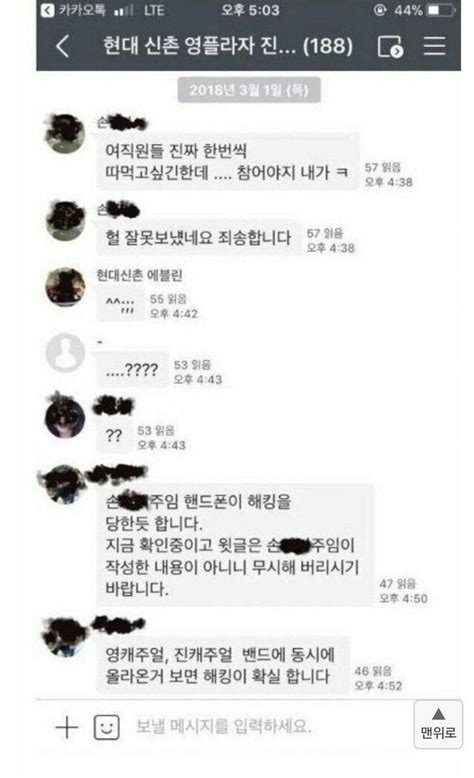Tap the avatar beside the ?? message

(65, 417)
